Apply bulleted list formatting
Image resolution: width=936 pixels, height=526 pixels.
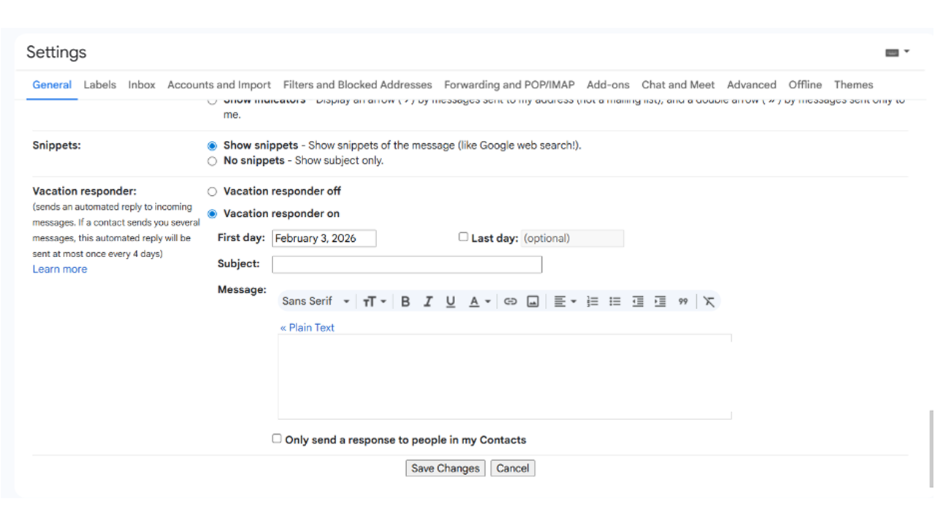click(615, 302)
